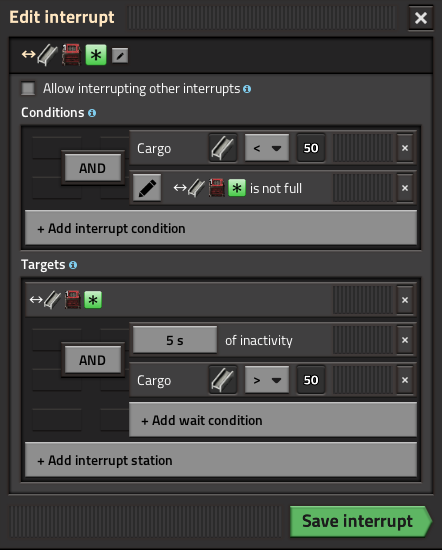Enable Allow interrupting other interrupts checkbox
This screenshot has height=550, width=442.
pyautogui.click(x=28, y=88)
